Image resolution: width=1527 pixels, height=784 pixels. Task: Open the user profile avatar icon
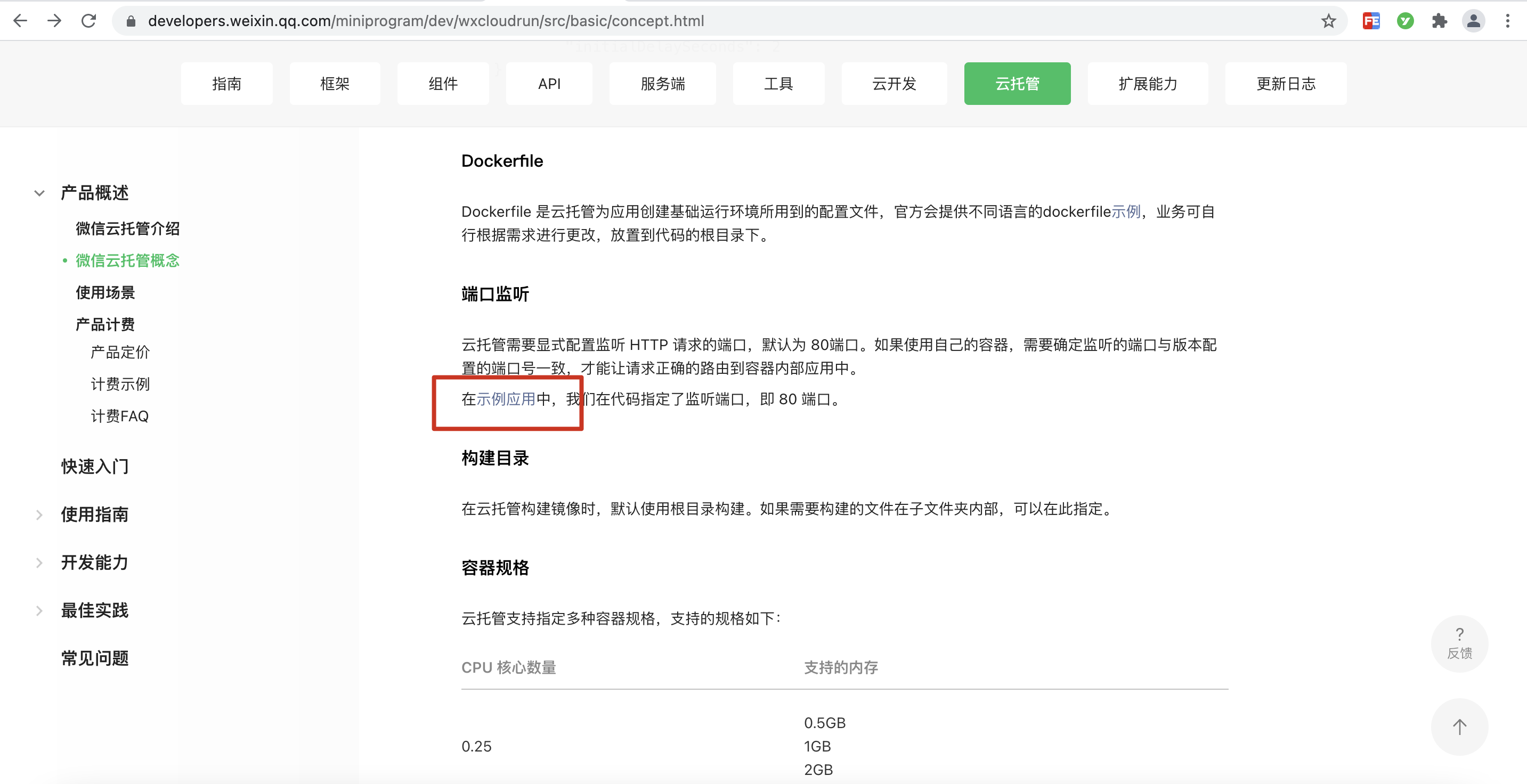coord(1473,21)
